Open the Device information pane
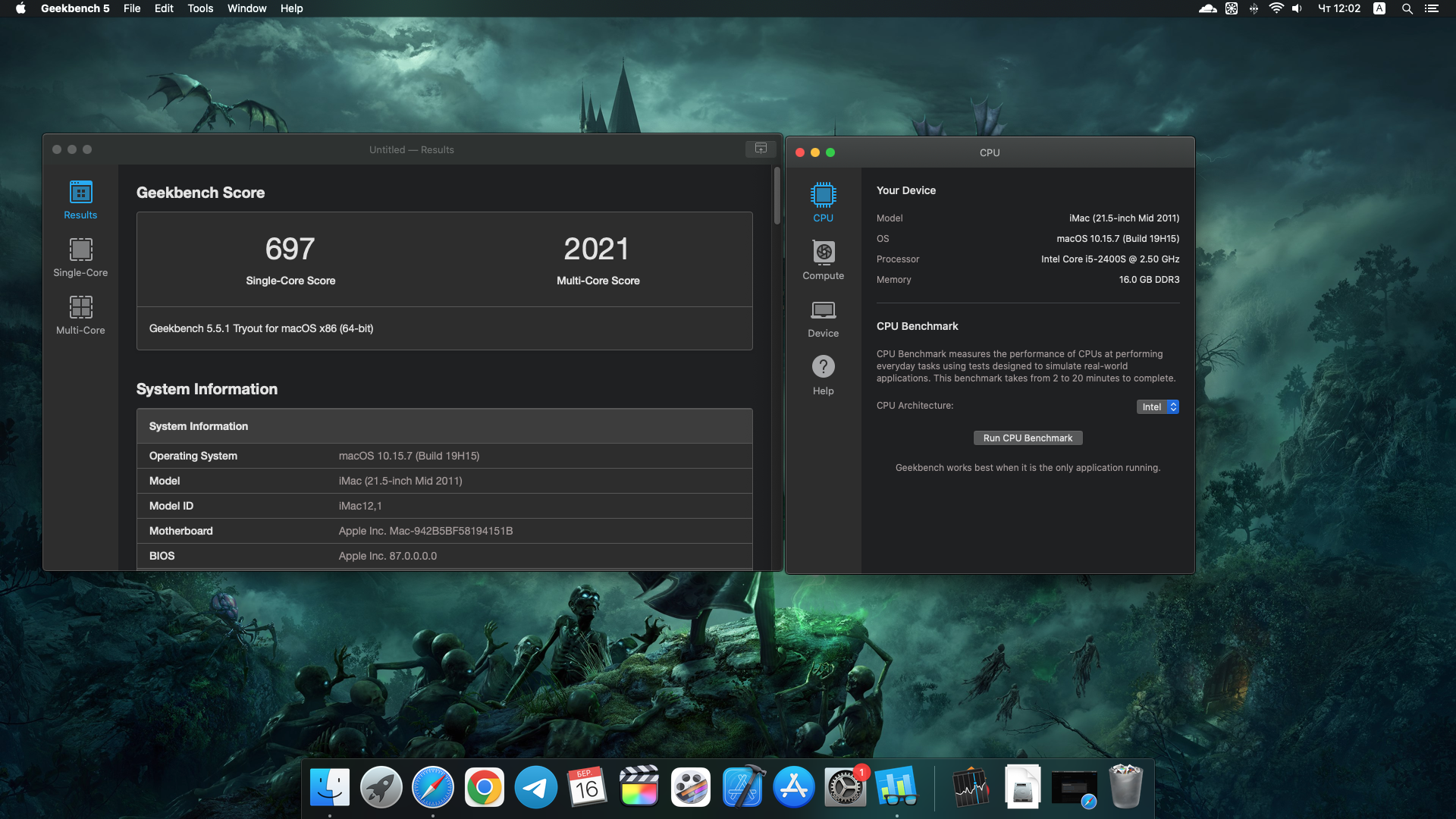The height and width of the screenshot is (819, 1456). (x=823, y=318)
